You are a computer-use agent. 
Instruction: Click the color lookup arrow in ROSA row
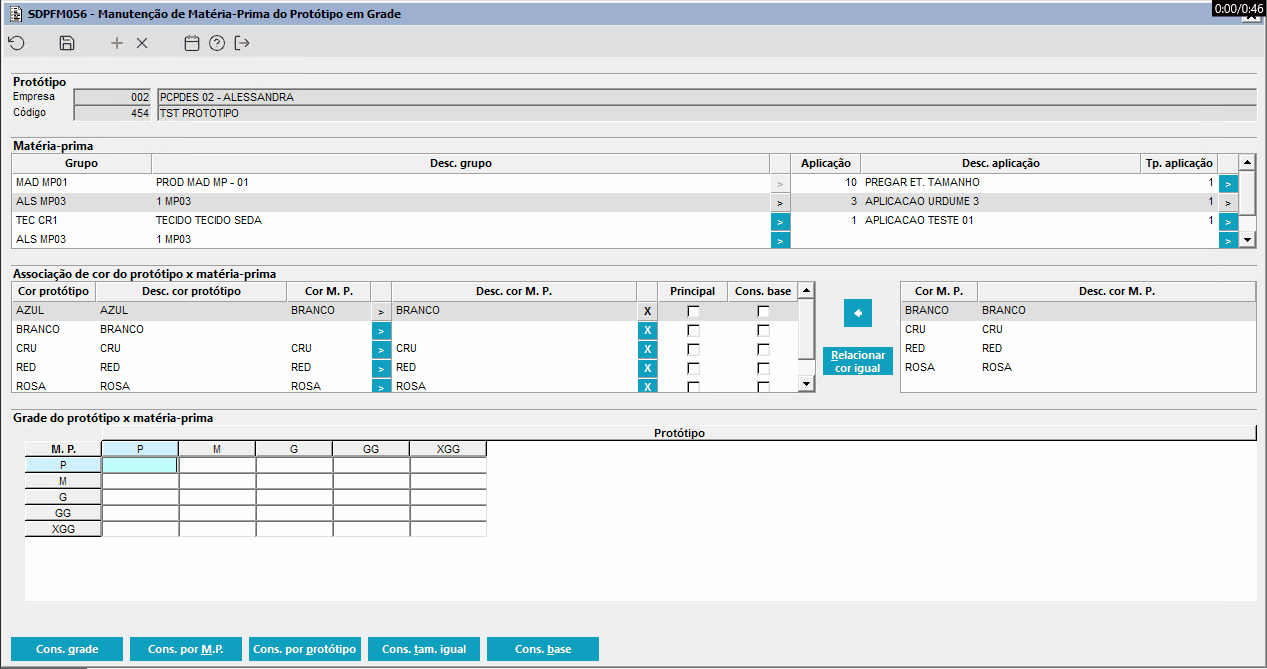click(381, 386)
